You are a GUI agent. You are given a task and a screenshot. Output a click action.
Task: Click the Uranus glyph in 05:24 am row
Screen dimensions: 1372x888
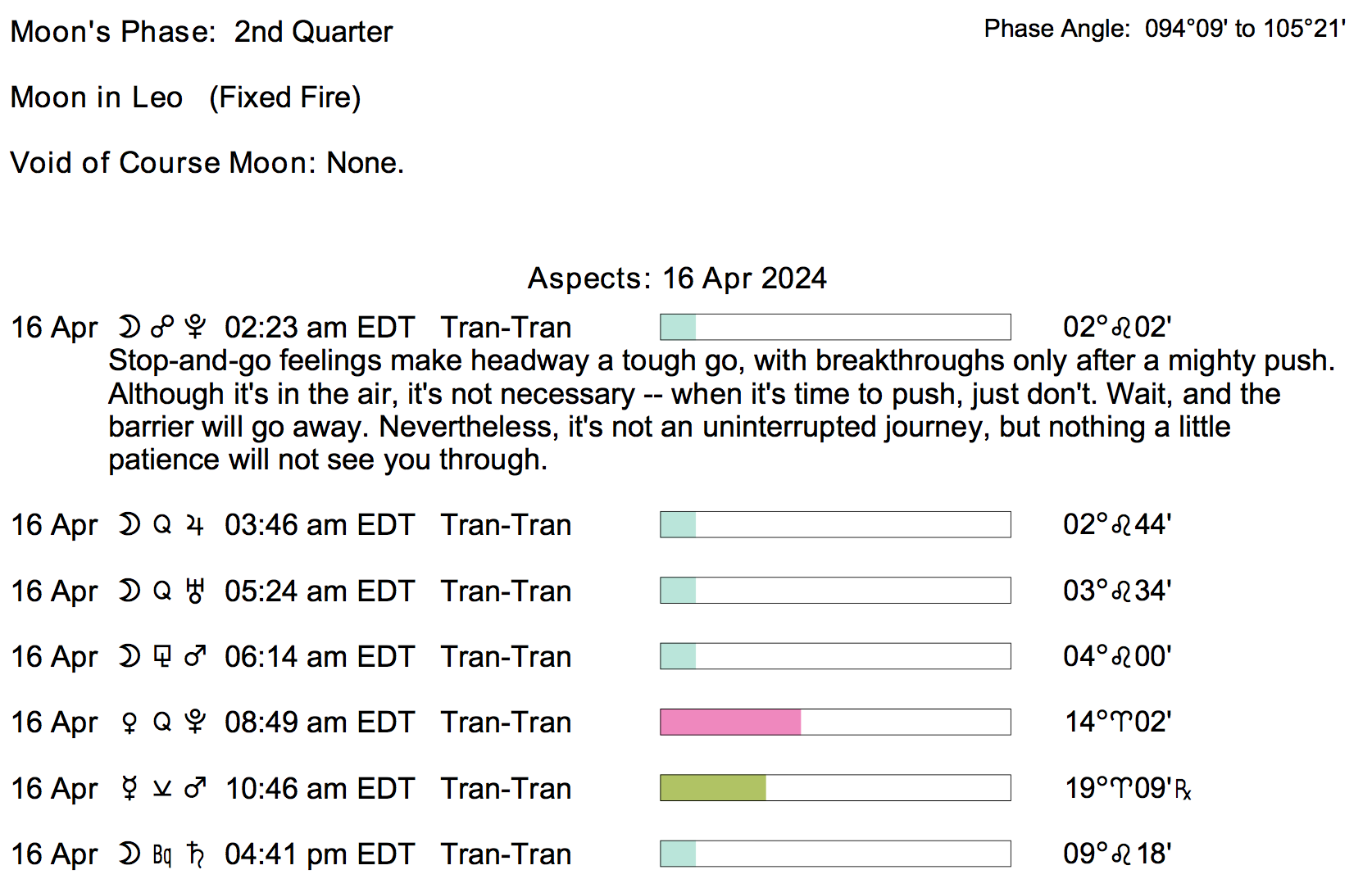194,591
